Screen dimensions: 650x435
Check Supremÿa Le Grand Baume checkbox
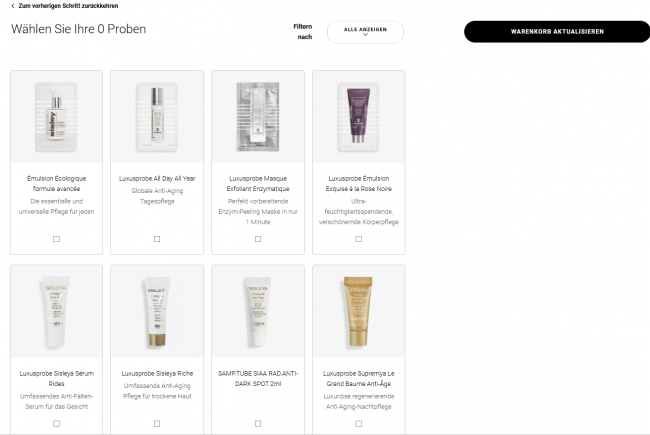tap(359, 423)
